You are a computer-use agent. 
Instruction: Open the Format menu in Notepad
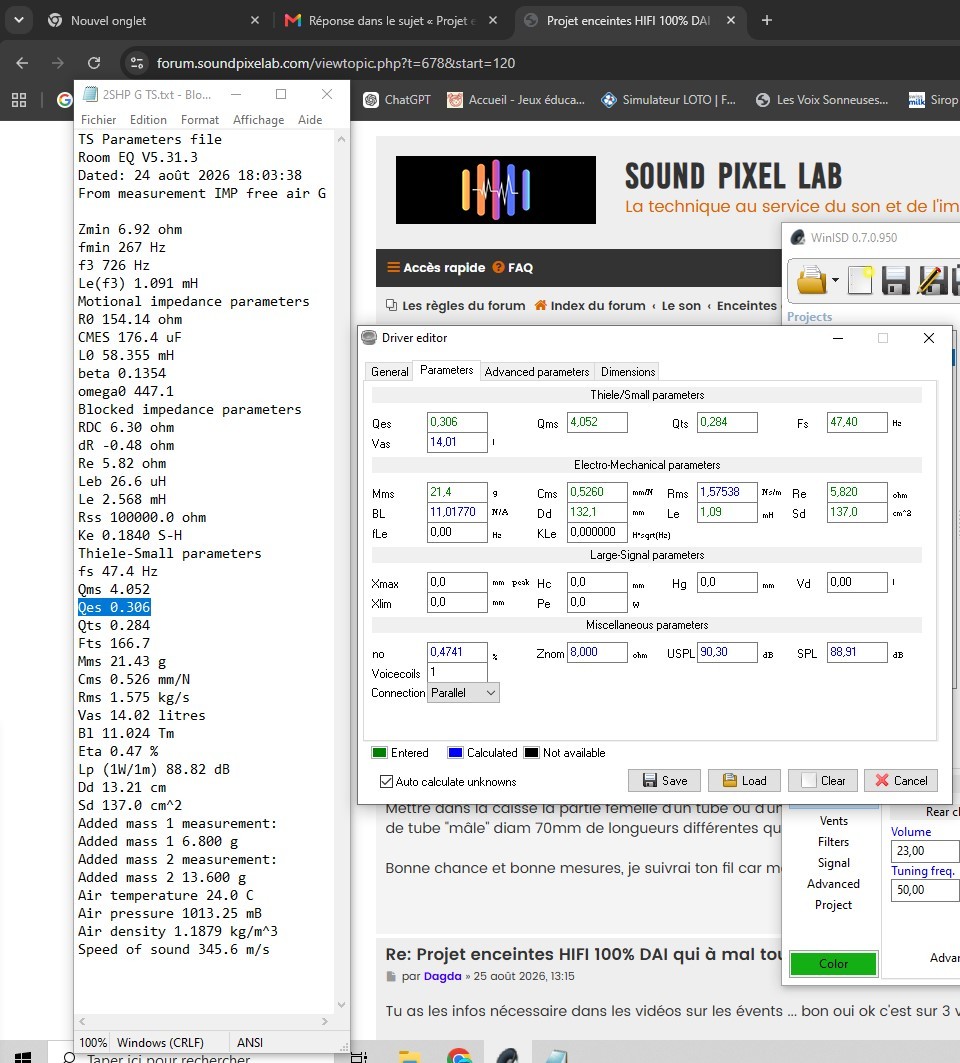click(199, 119)
